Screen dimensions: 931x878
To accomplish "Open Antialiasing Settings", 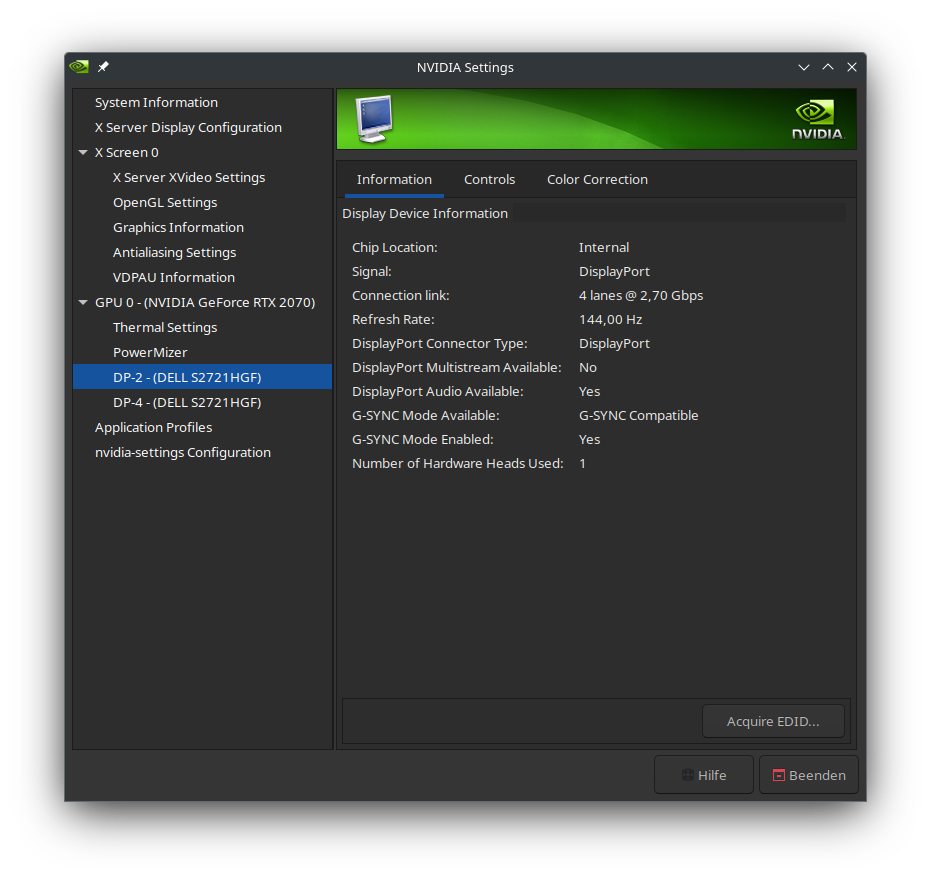I will click(x=175, y=252).
